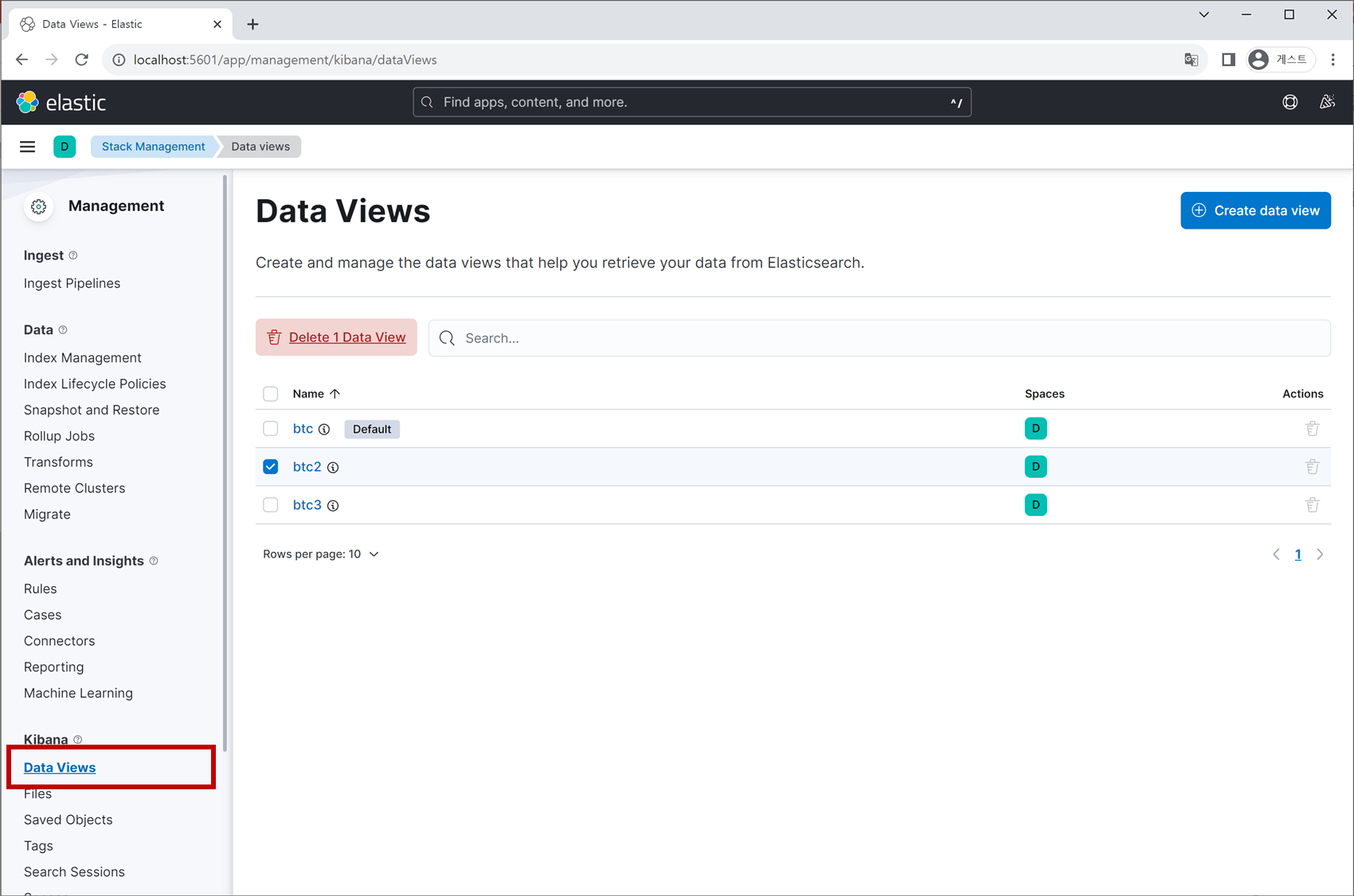Click the Elastic logo
1354x896 pixels.
[61, 102]
